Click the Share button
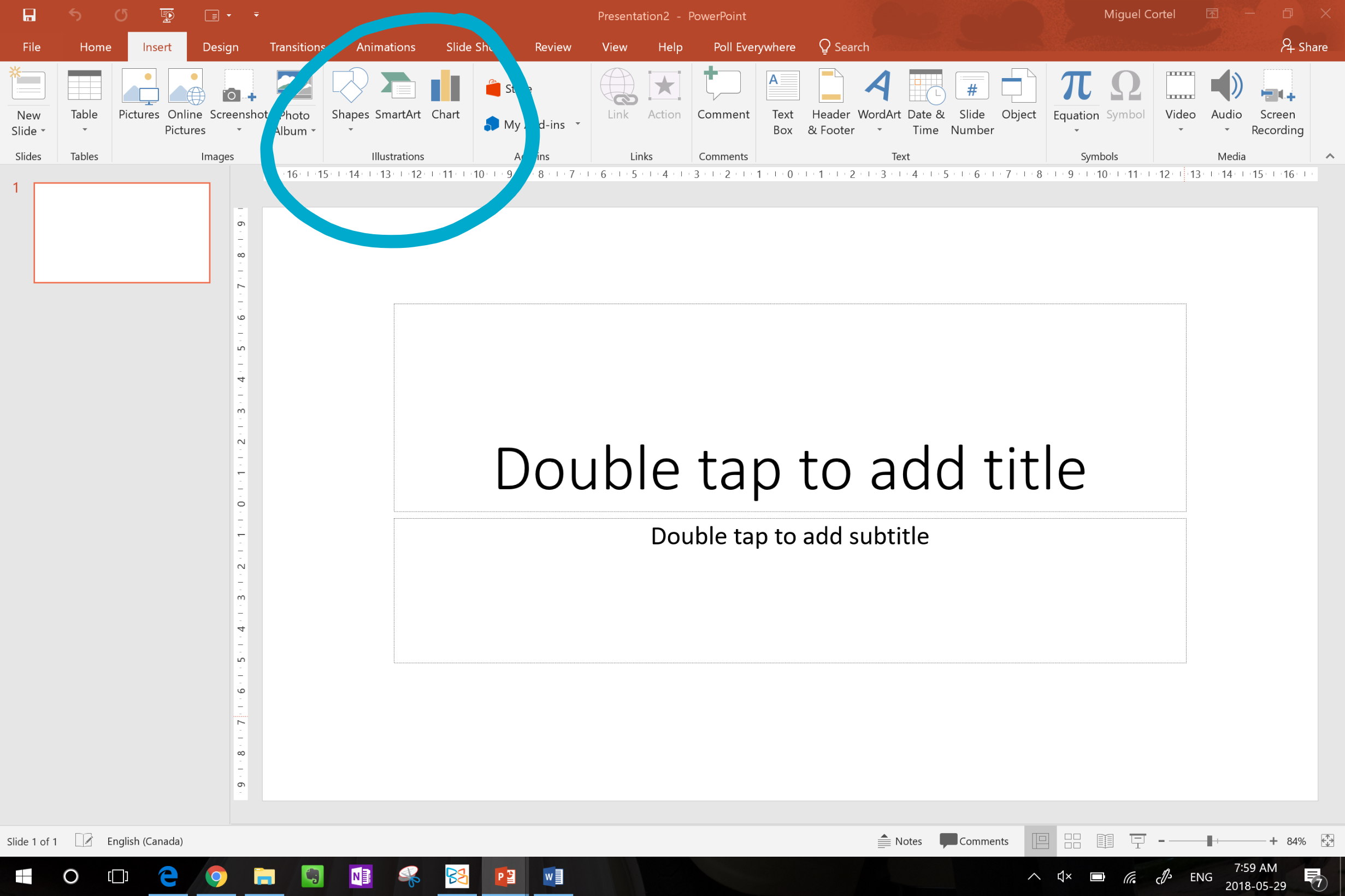 [x=1304, y=47]
